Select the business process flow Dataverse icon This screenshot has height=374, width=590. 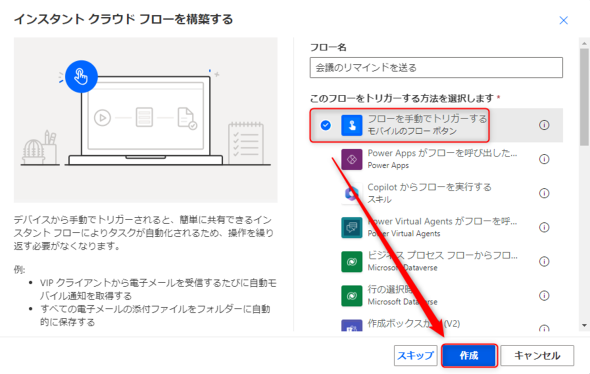pos(351,261)
